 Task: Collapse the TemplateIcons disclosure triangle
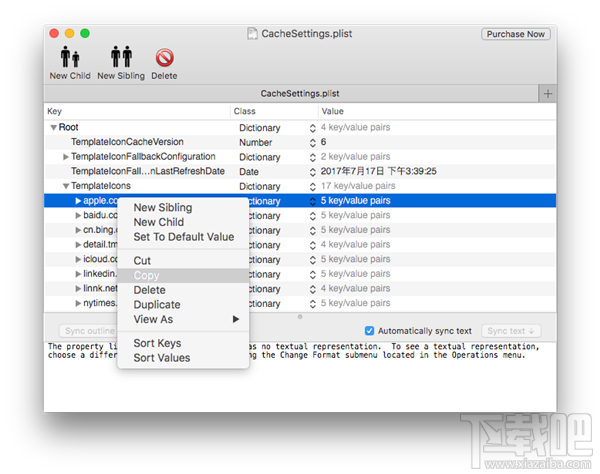pos(66,186)
